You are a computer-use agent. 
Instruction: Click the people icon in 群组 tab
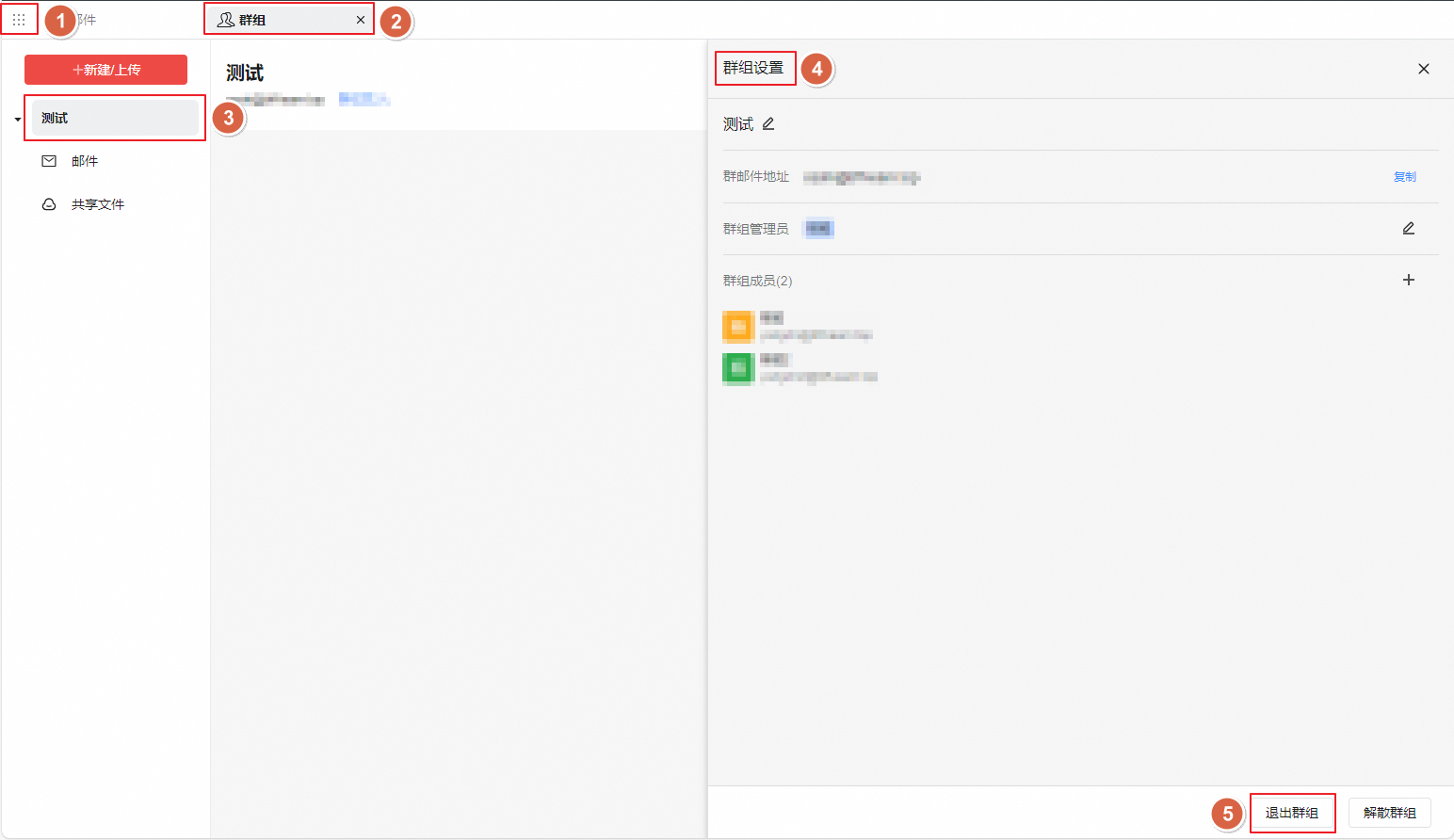tap(226, 20)
